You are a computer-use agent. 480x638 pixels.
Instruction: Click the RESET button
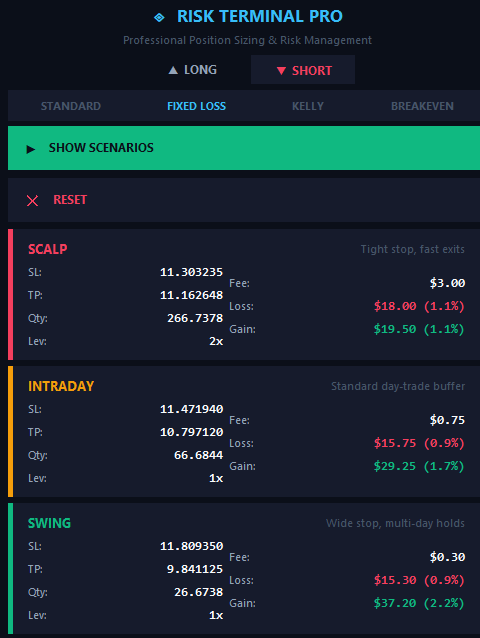point(244,200)
